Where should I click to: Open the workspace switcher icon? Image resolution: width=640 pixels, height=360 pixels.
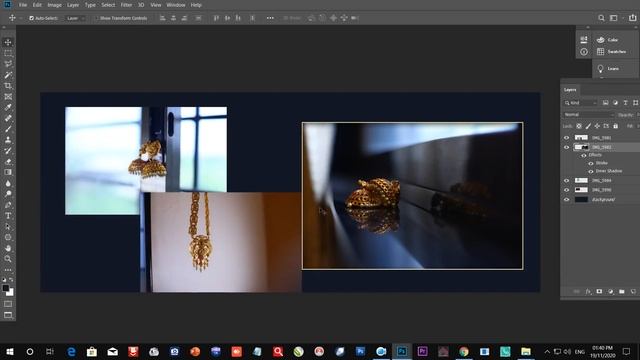[613, 18]
